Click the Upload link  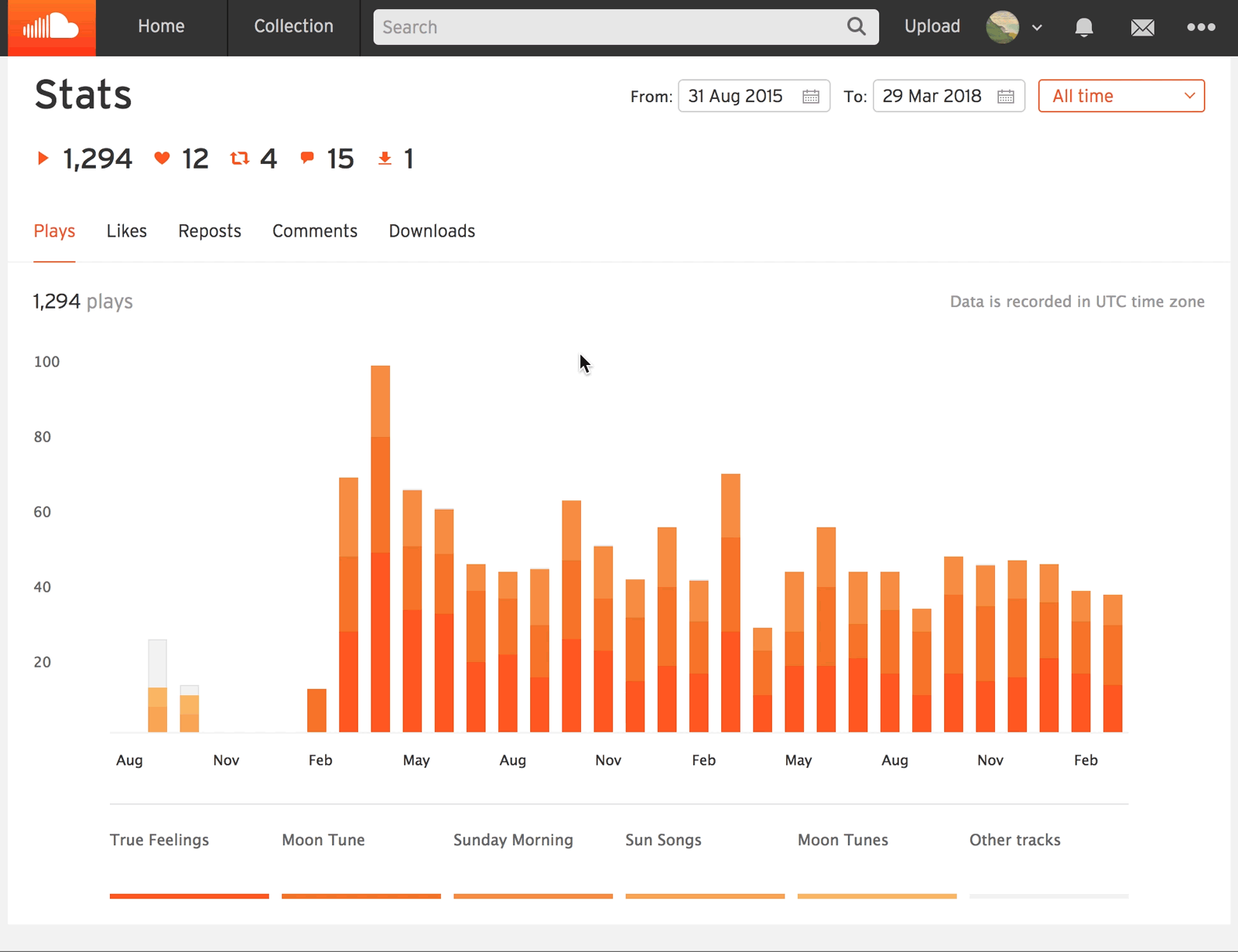pos(932,26)
